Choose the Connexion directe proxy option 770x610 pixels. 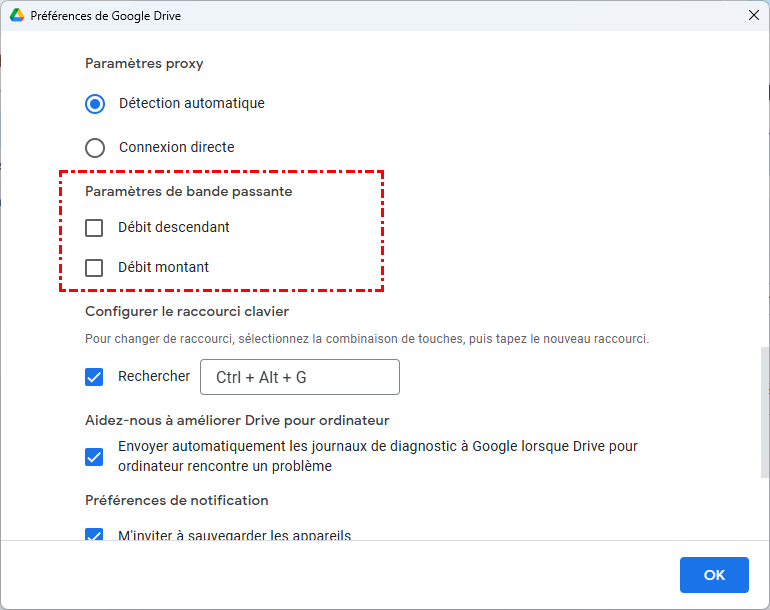point(95,148)
